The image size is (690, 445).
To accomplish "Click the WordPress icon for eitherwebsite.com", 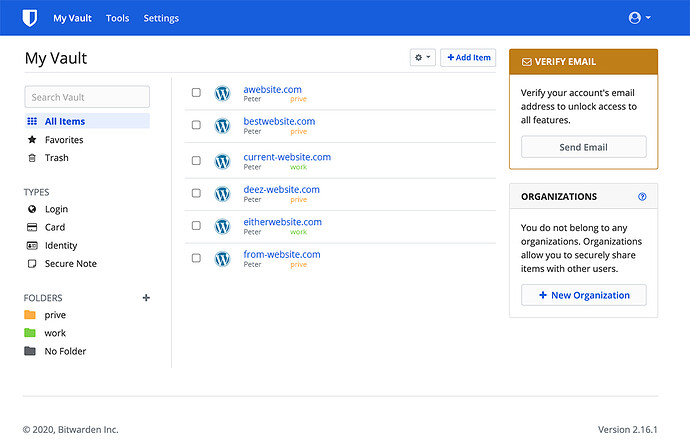I will (x=222, y=226).
